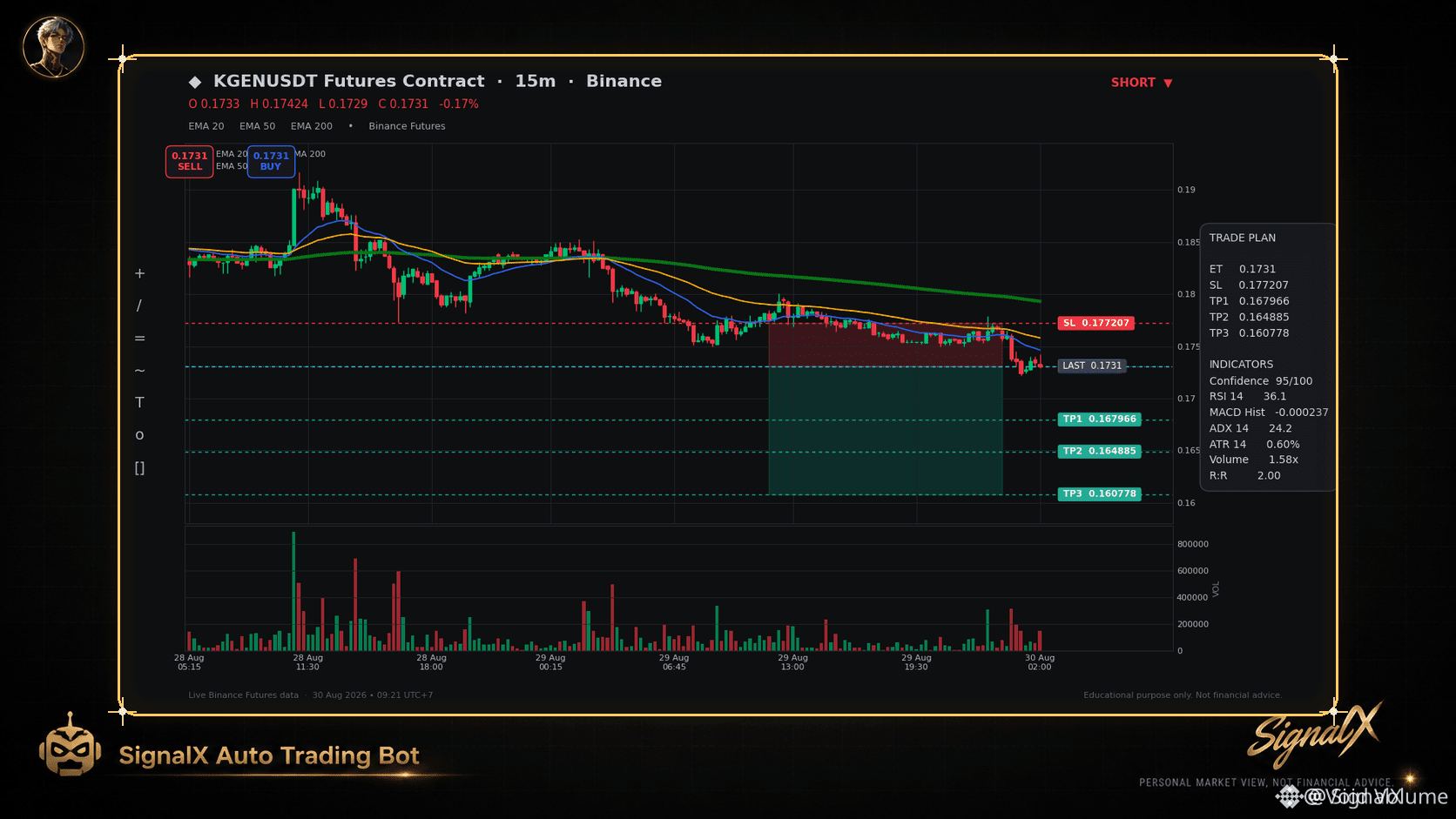Click the 29 Aug 13:00 time label
This screenshot has height=819, width=1456.
(x=792, y=662)
